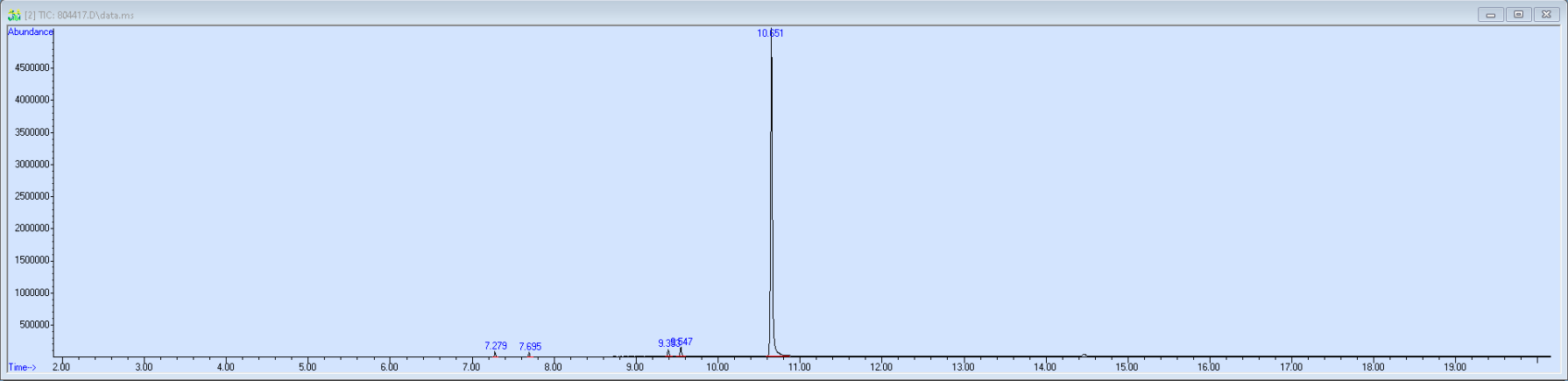The height and width of the screenshot is (381, 1568).
Task: Click the 18.00 time axis label
Action: [x=1373, y=367]
